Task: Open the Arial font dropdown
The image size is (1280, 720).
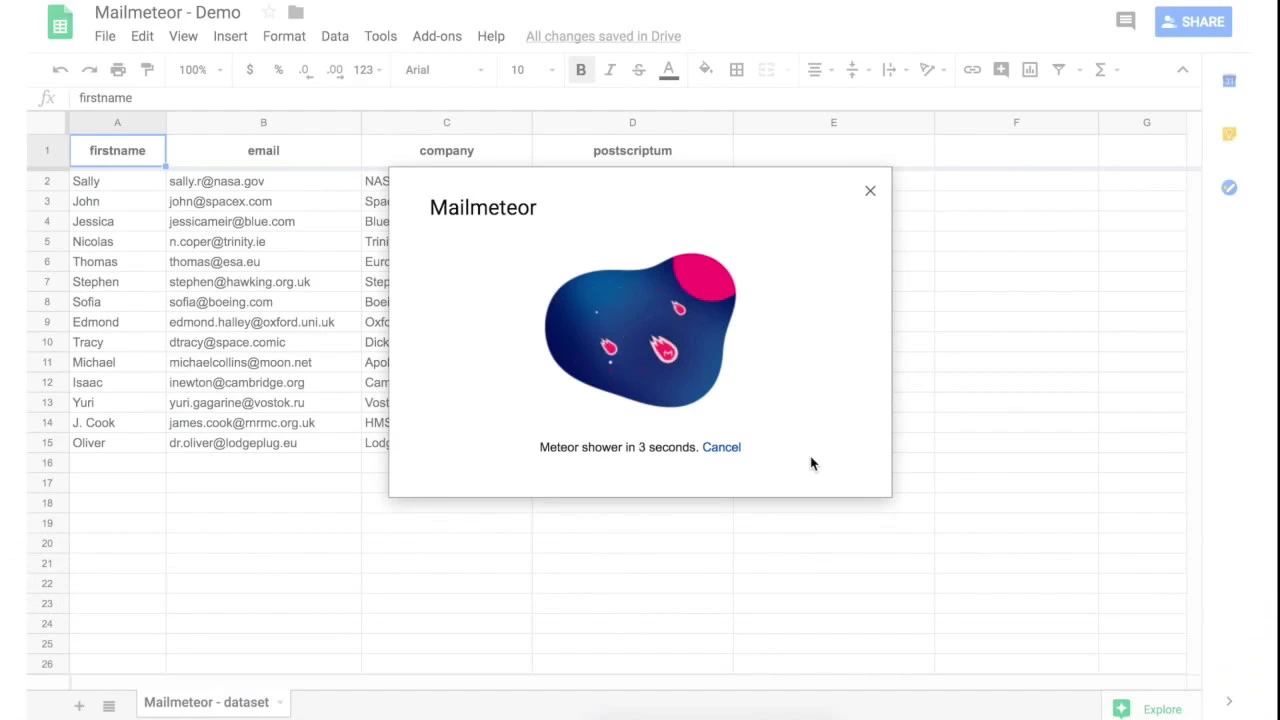Action: pyautogui.click(x=445, y=70)
